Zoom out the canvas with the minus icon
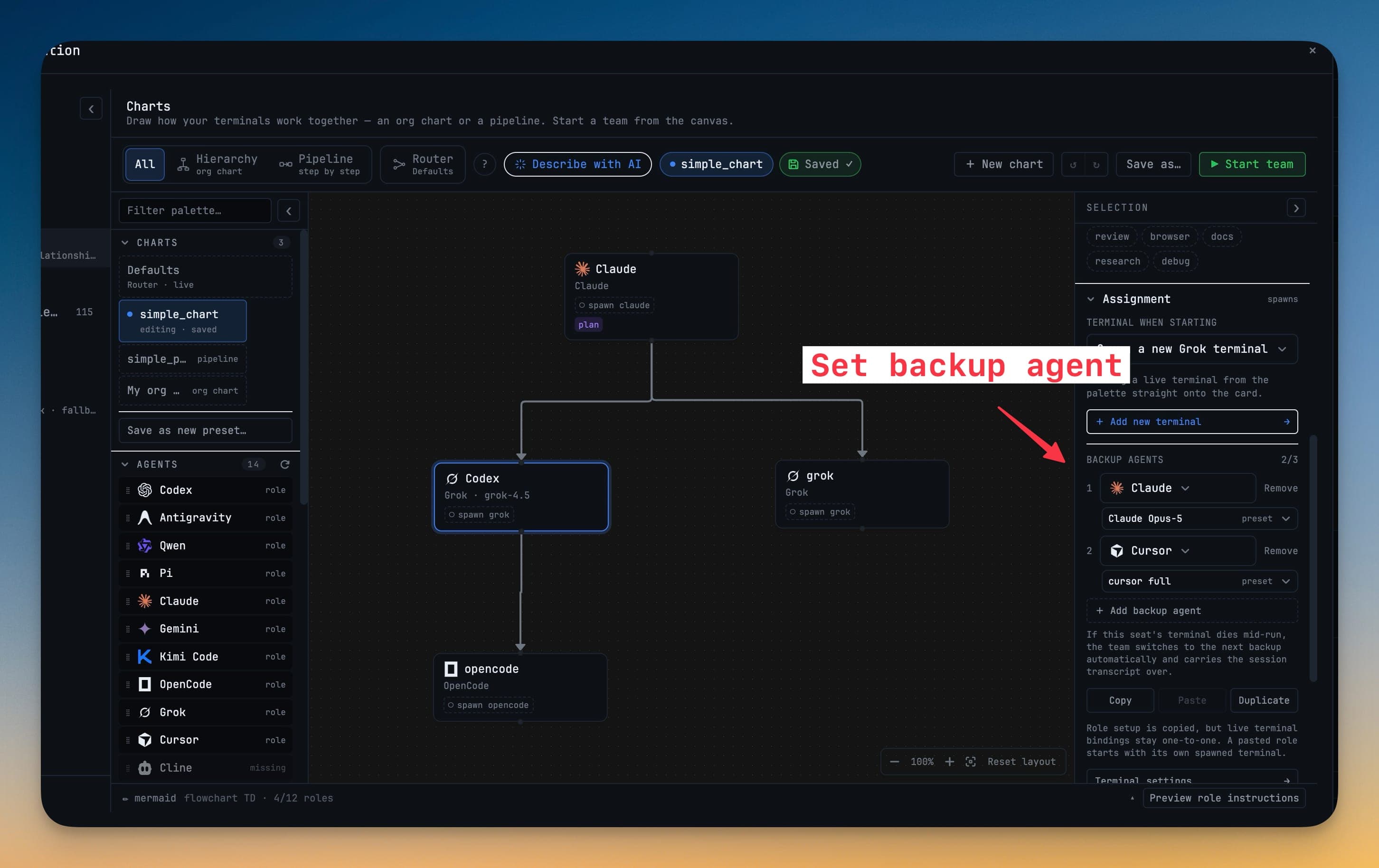This screenshot has height=868, width=1379. coord(895,762)
